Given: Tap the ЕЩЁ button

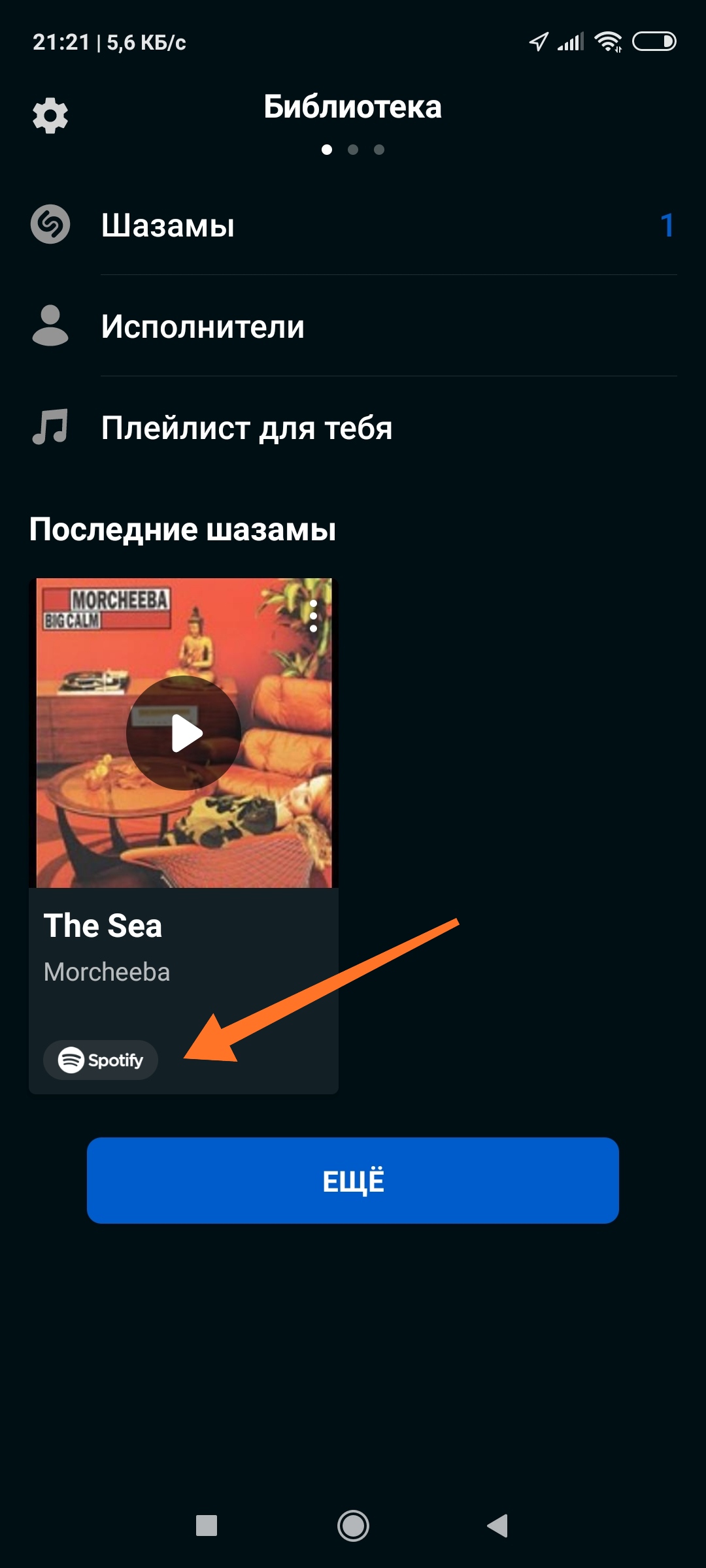Looking at the screenshot, I should [353, 1181].
